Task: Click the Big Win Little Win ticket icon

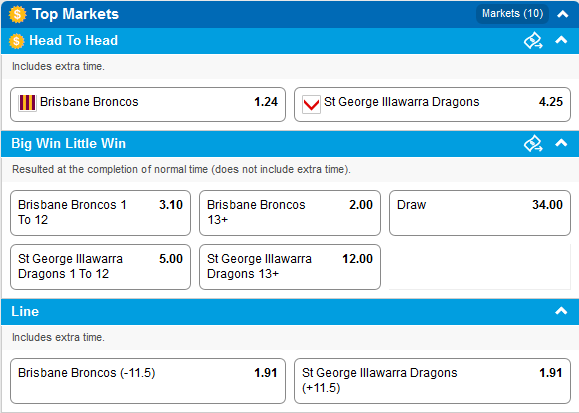Action: point(533,144)
